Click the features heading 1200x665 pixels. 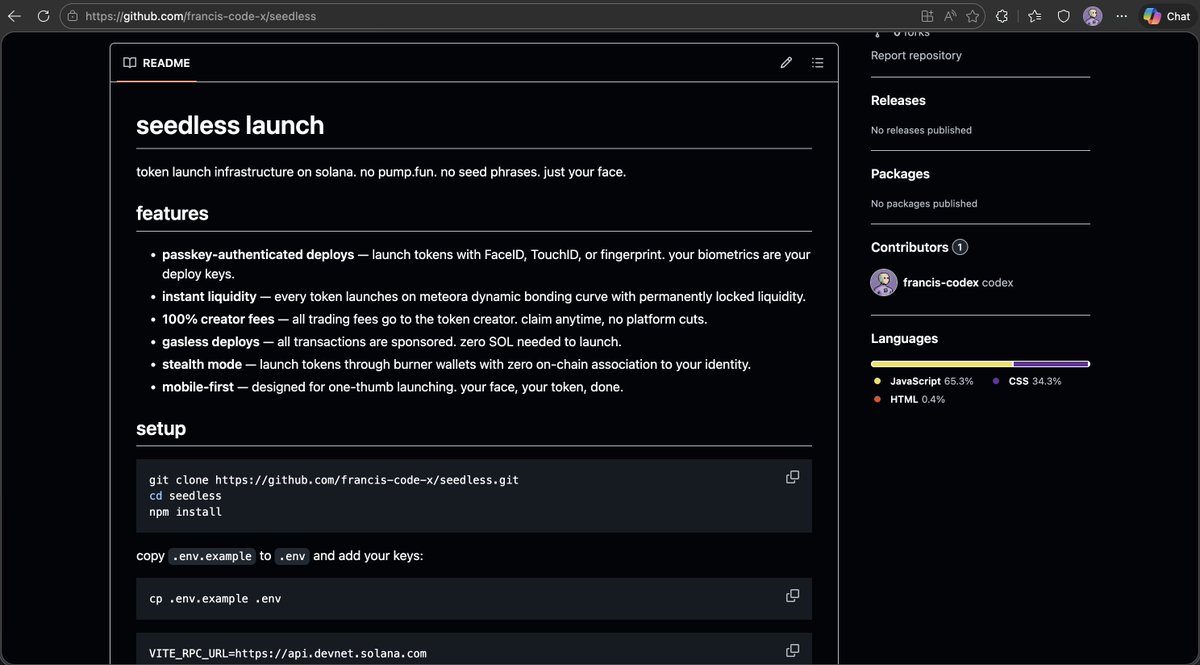click(x=172, y=213)
